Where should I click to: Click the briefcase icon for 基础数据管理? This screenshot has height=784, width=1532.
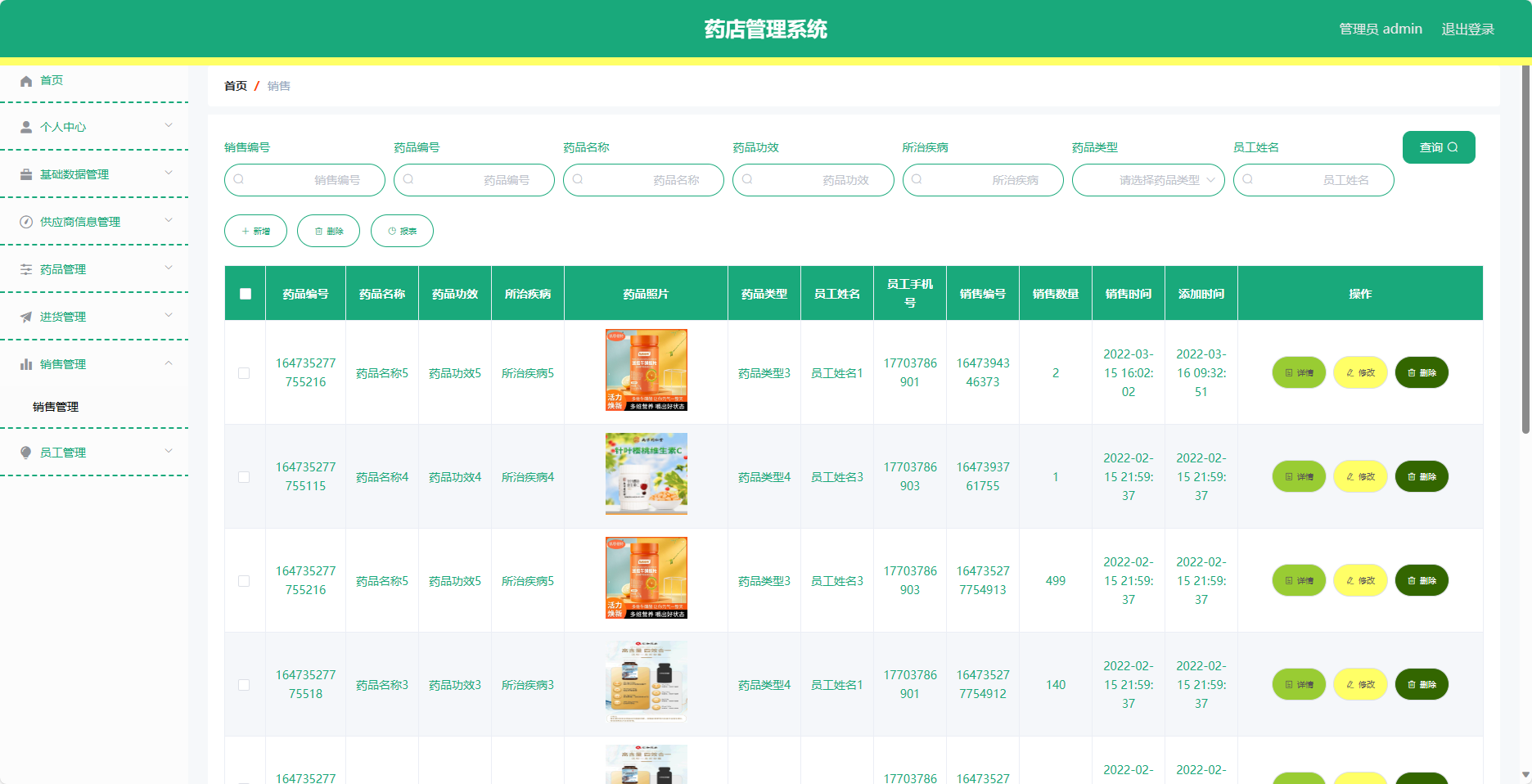point(26,174)
